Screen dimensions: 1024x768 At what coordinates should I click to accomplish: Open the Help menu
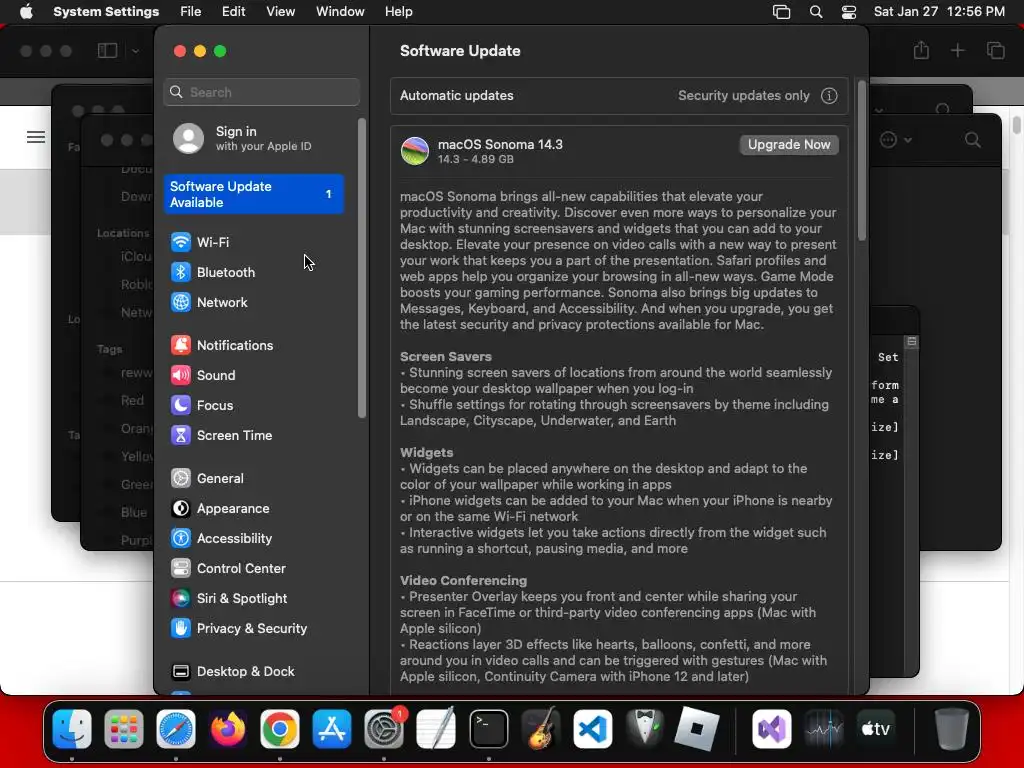coord(398,12)
